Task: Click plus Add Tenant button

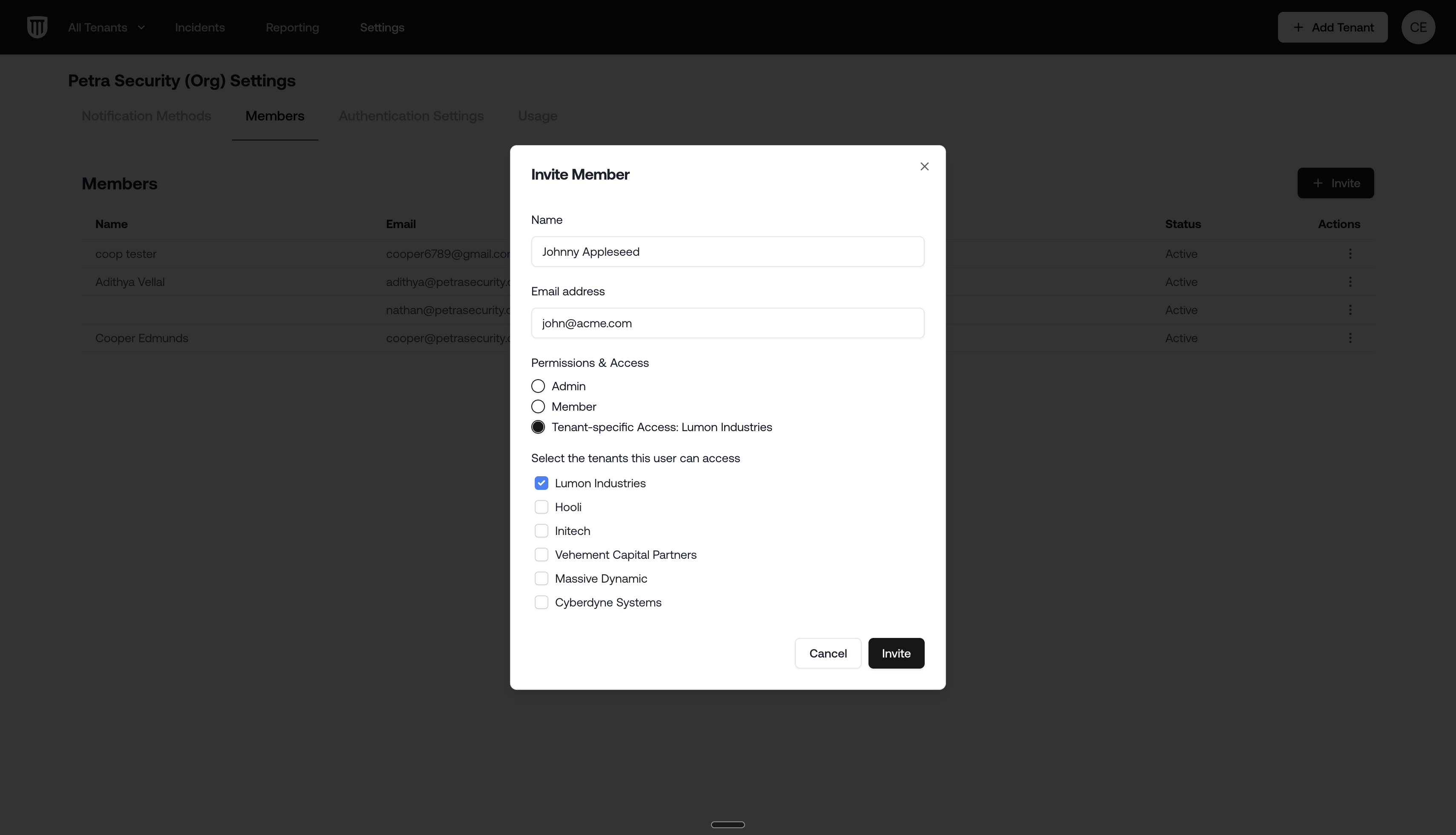Action: (1332, 27)
